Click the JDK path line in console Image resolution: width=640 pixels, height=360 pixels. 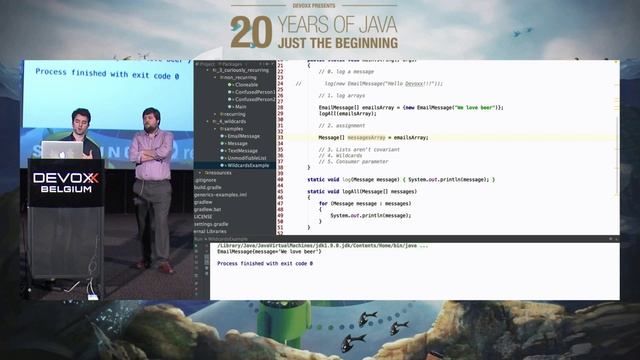(x=323, y=246)
